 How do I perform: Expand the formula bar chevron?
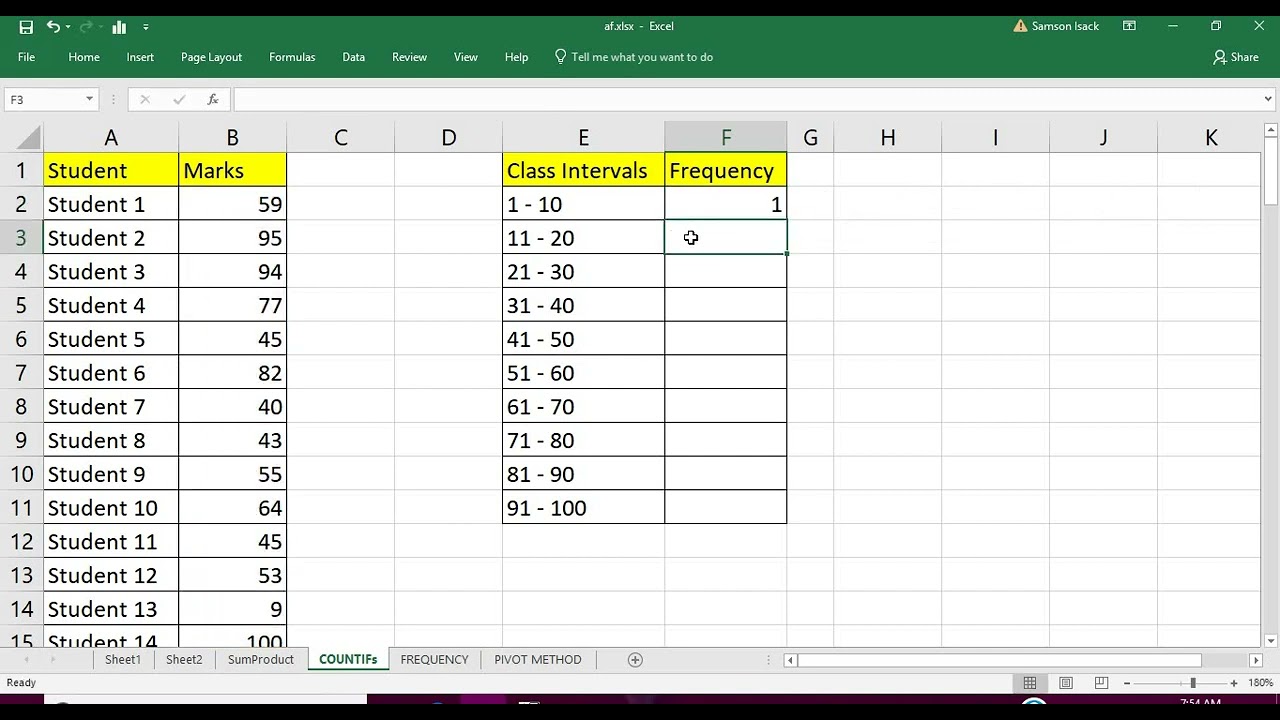tap(1268, 99)
